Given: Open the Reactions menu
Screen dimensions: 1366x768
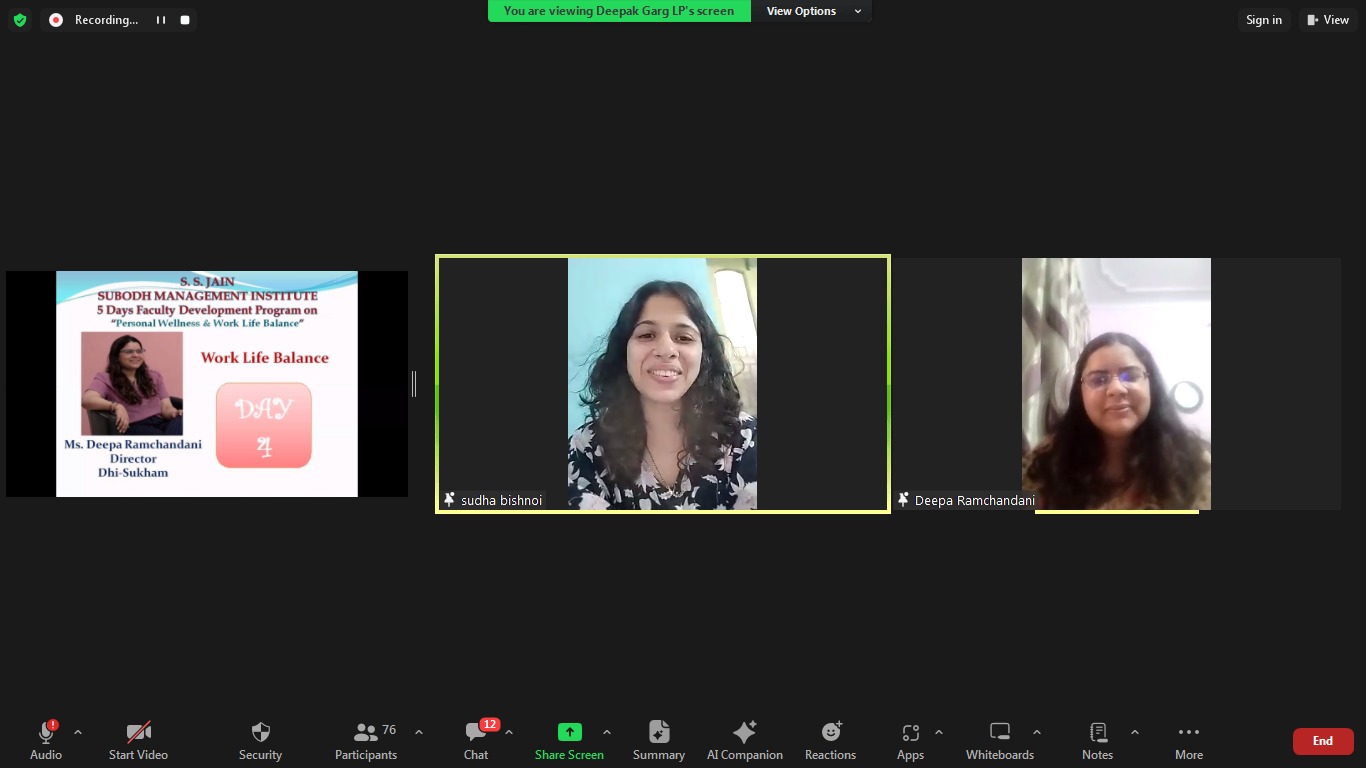Looking at the screenshot, I should click(830, 741).
